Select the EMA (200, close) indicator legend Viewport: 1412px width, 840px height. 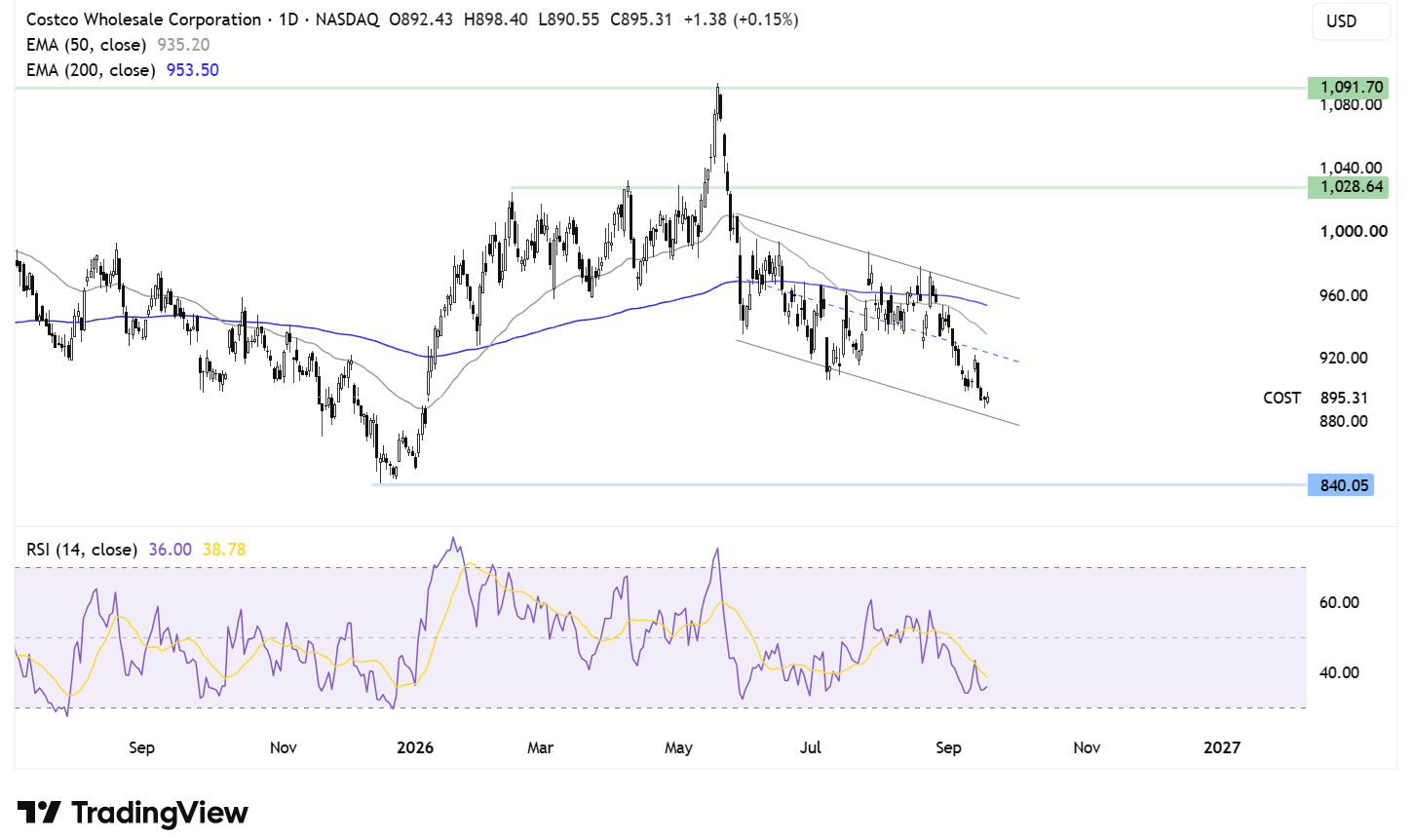(91, 70)
